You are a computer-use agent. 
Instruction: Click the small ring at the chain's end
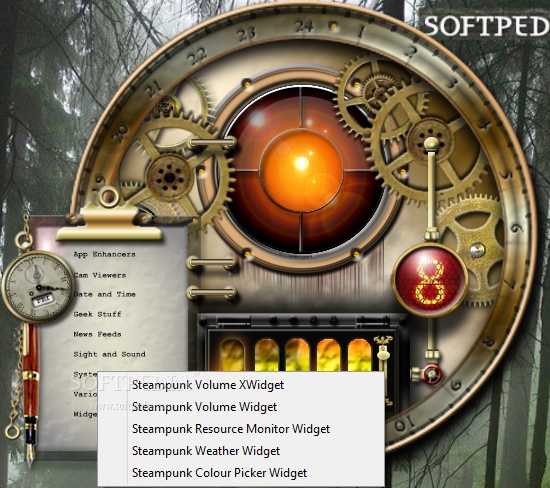click(12, 432)
